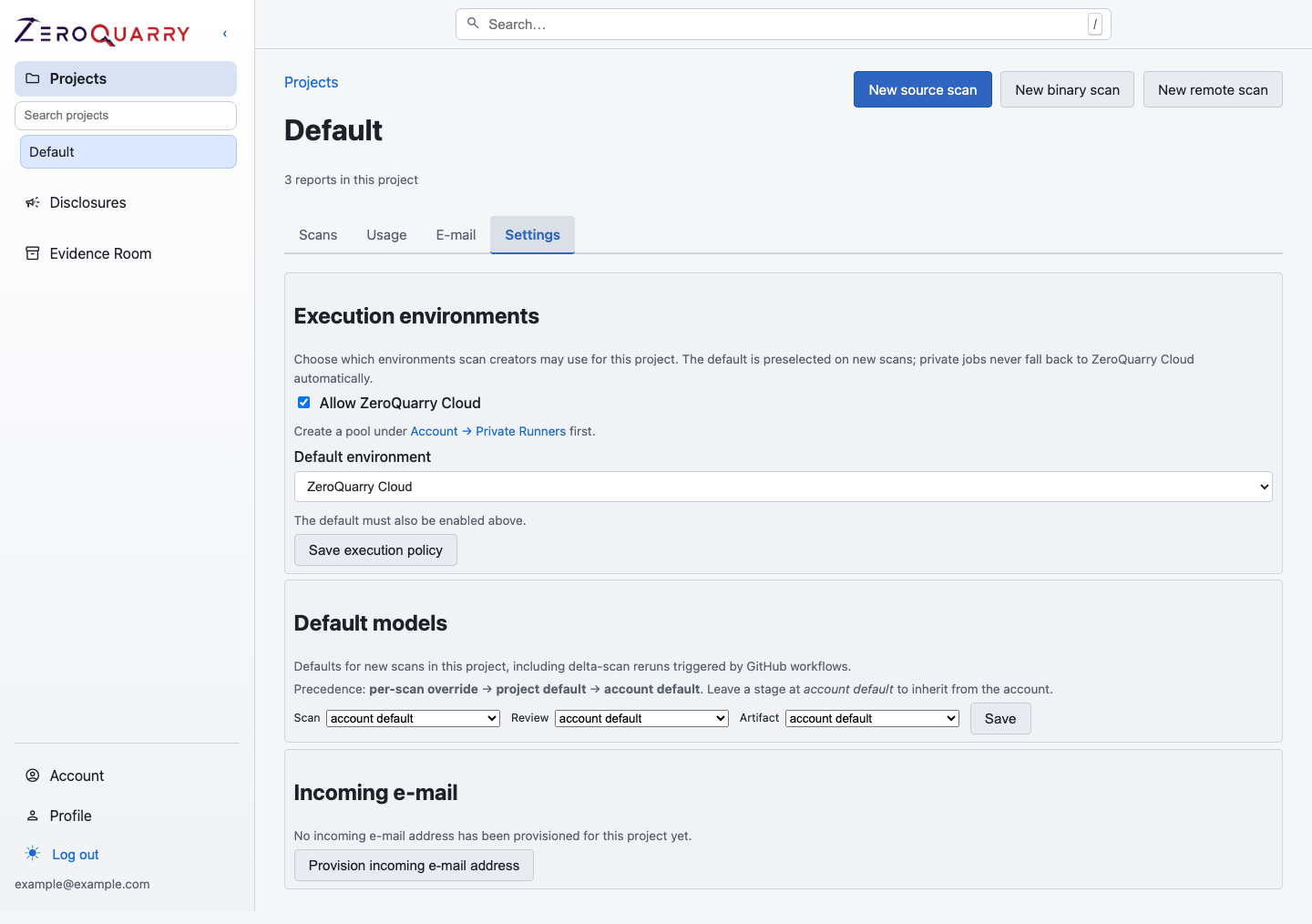Screen dimensions: 1312x924
Task: Click New source scan button
Action: (x=923, y=89)
